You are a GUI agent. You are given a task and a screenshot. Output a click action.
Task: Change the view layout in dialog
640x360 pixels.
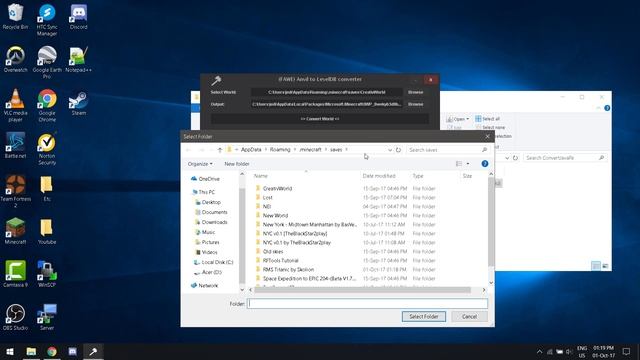(459, 164)
